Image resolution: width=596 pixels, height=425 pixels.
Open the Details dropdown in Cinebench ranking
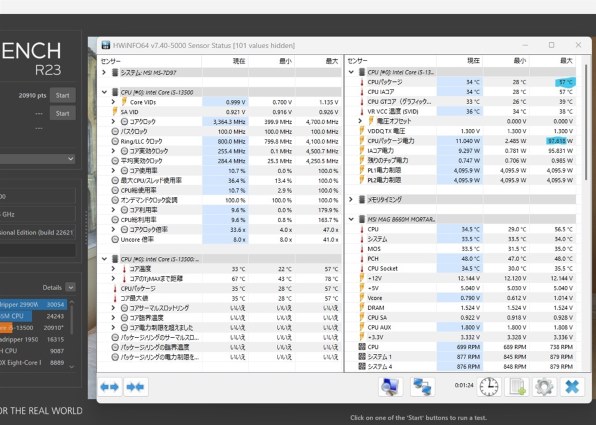click(70, 287)
